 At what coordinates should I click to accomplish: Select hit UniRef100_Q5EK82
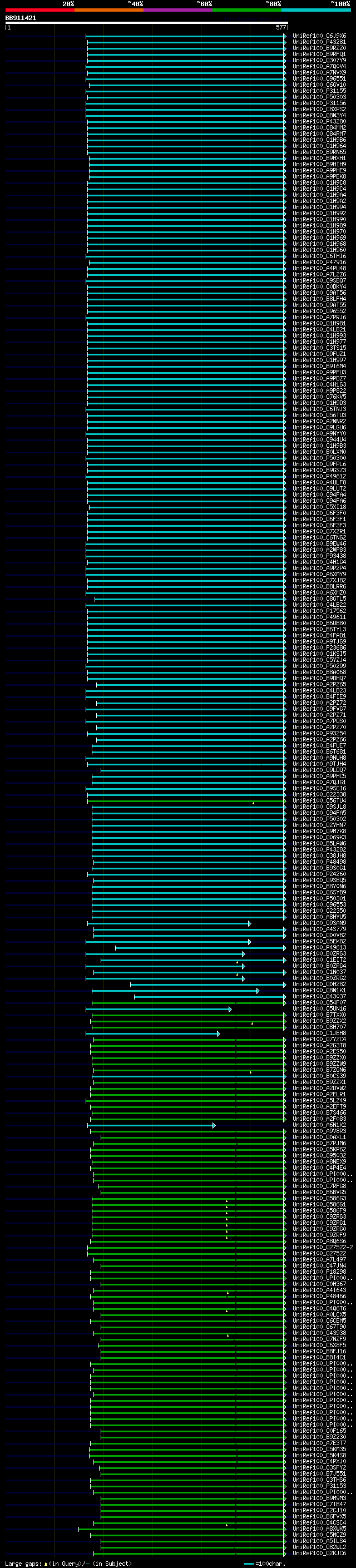(319, 942)
